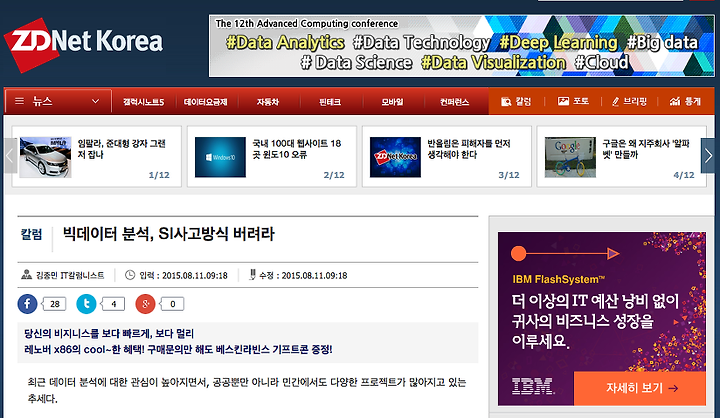Open the 레노버 x86 promotion link

178,350
